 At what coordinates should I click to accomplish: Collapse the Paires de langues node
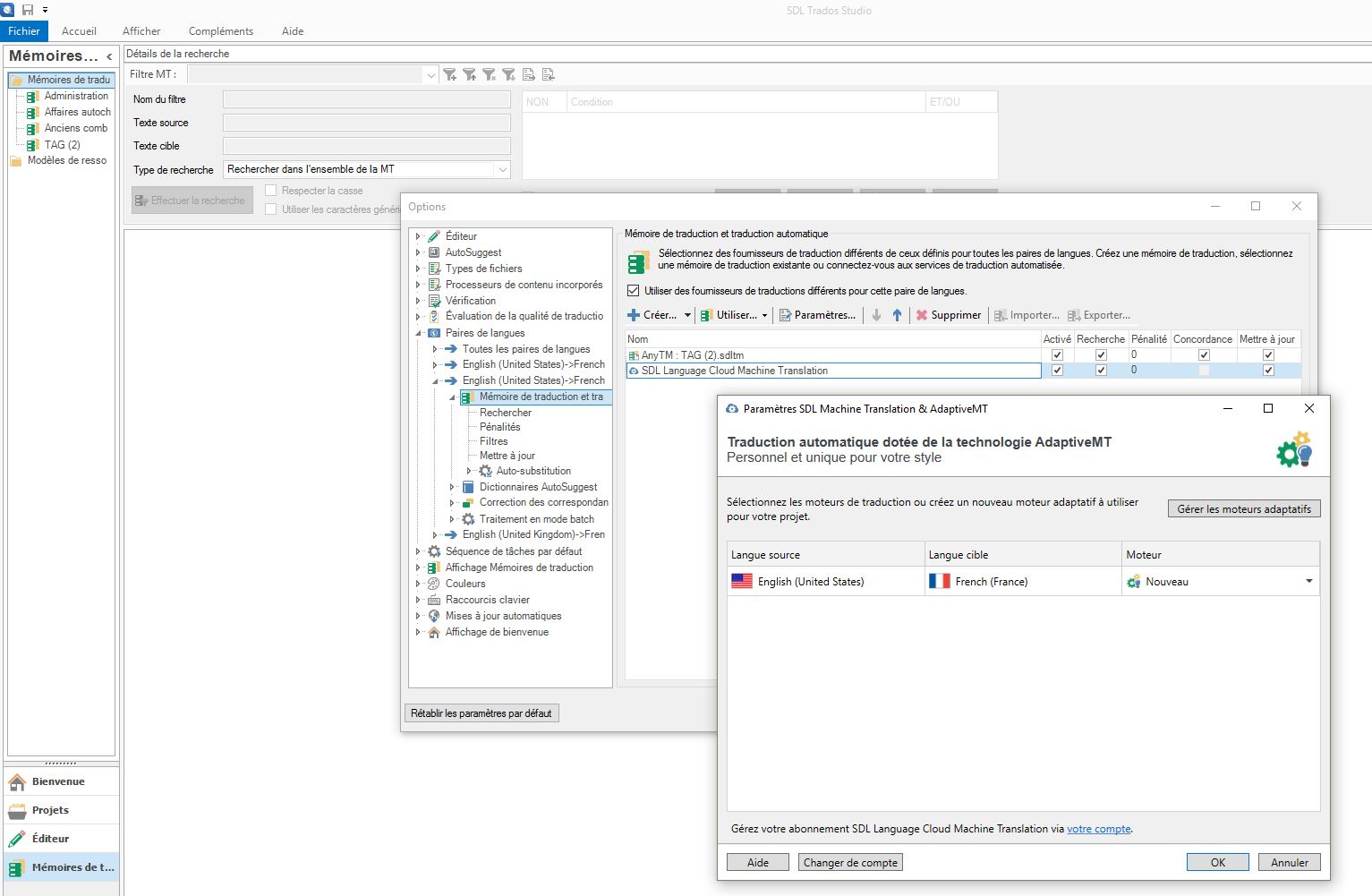pyautogui.click(x=418, y=333)
